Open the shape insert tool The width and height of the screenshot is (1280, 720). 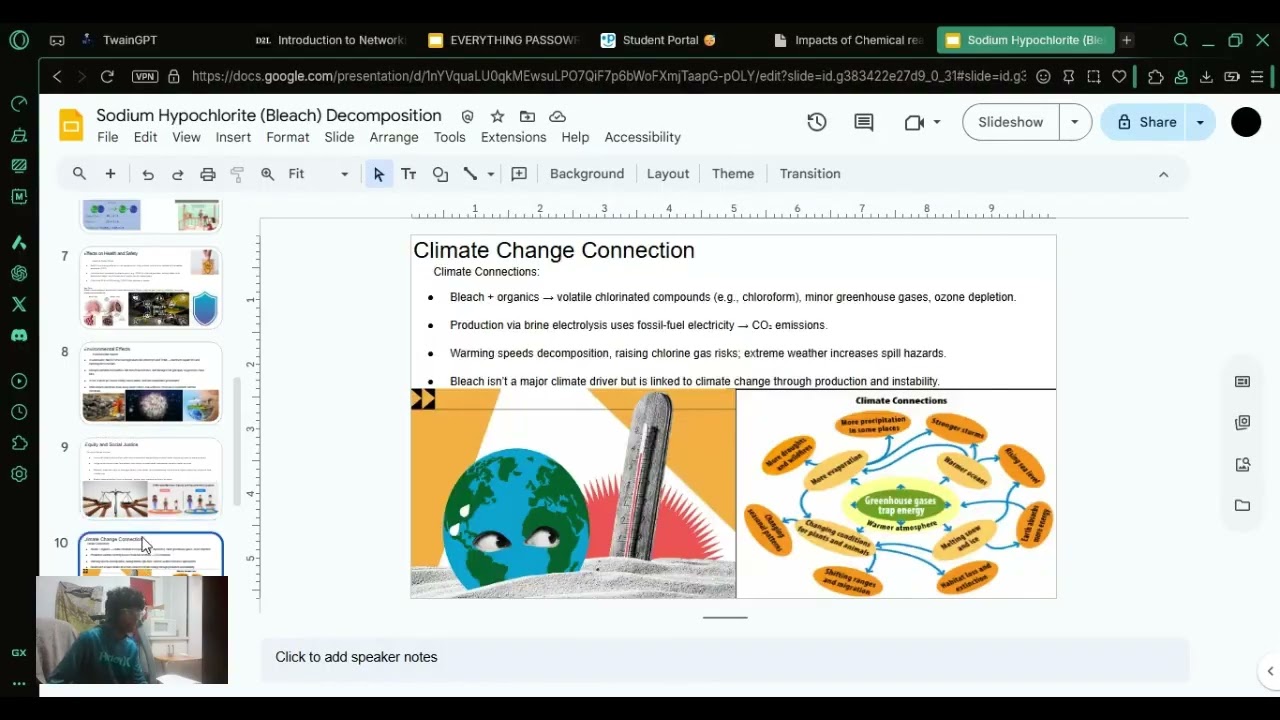440,174
